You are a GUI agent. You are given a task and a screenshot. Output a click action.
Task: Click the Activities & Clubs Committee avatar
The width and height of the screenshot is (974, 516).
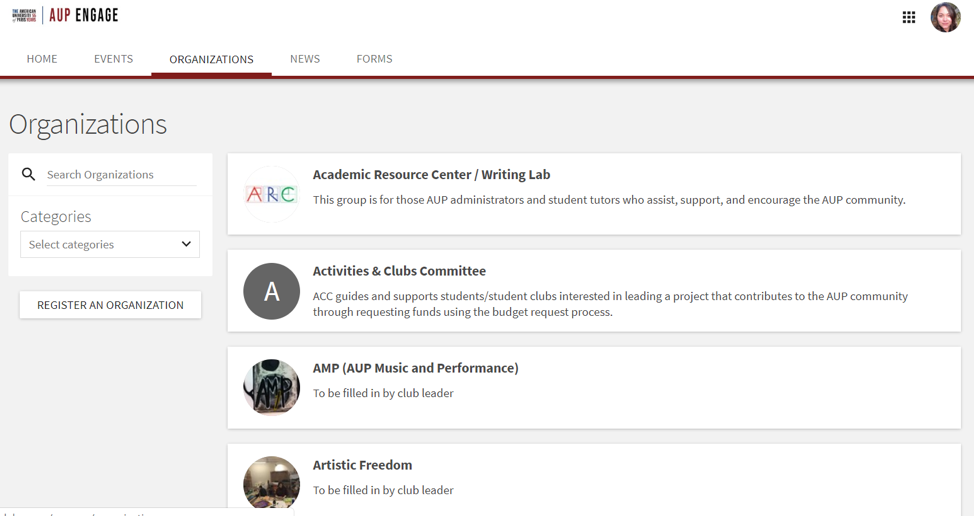(271, 291)
